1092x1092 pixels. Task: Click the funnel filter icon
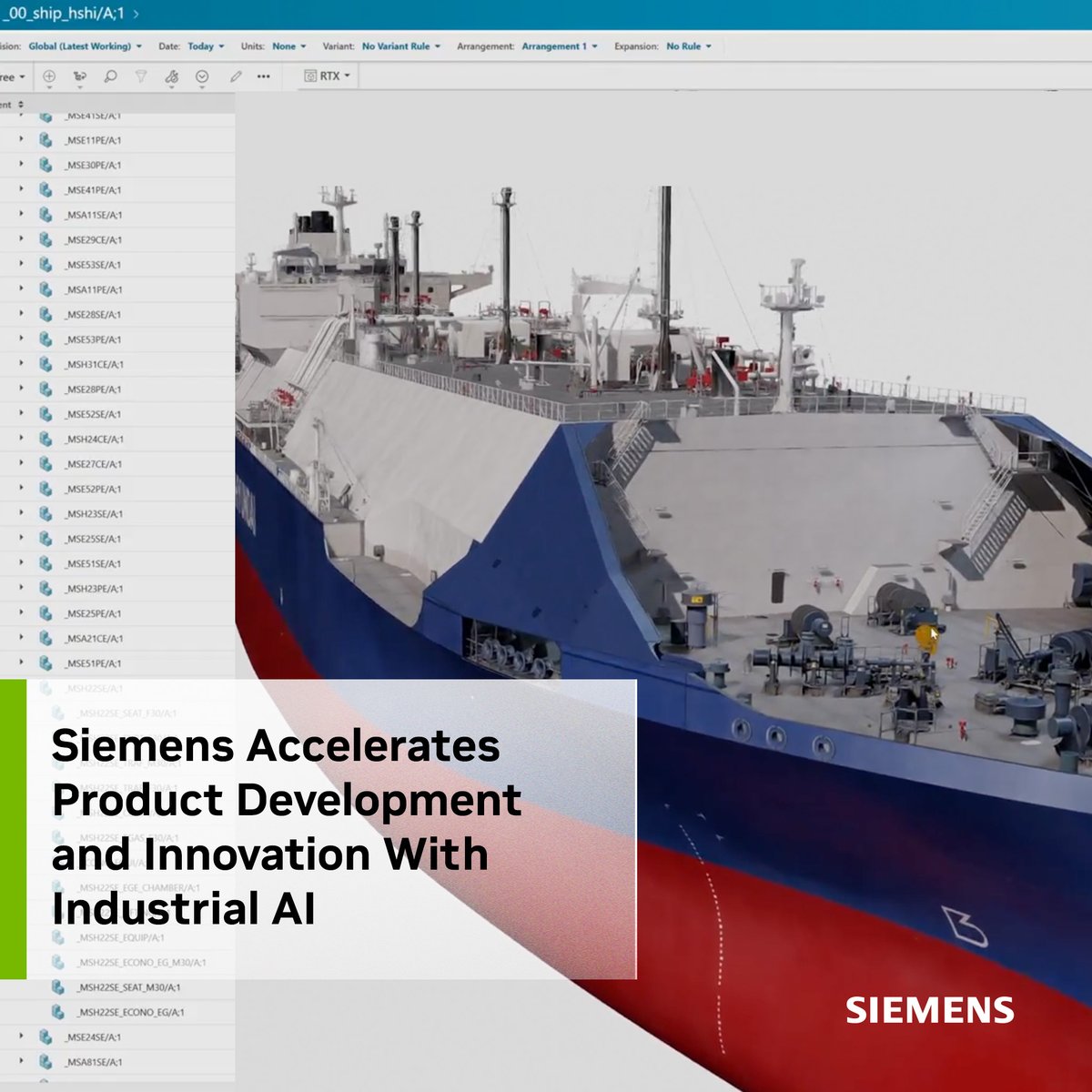[x=141, y=77]
